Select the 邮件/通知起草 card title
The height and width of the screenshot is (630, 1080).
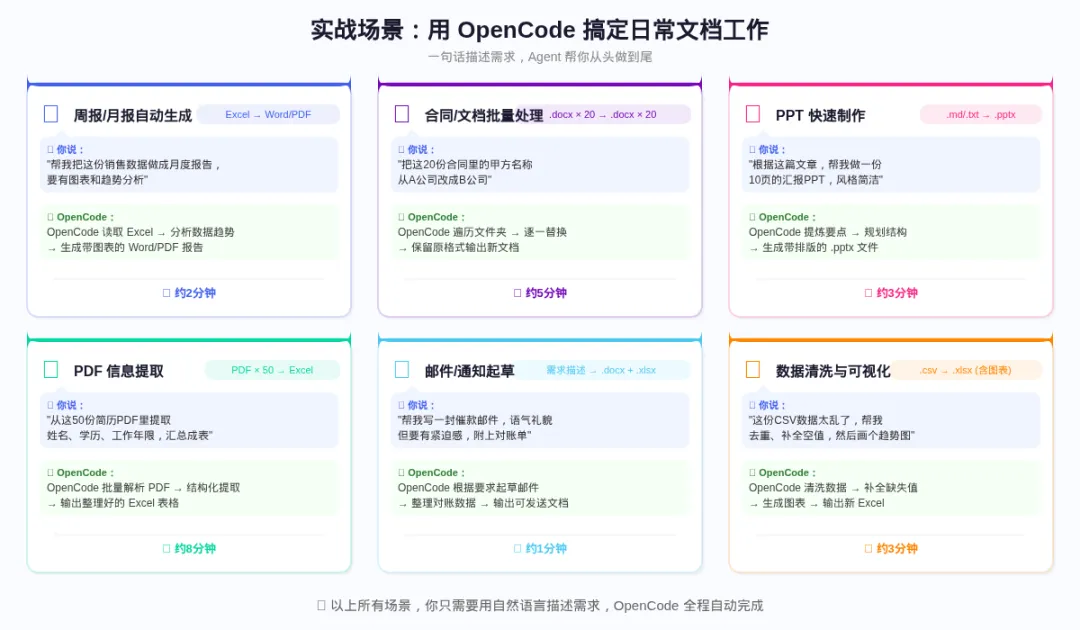pyautogui.click(x=469, y=371)
